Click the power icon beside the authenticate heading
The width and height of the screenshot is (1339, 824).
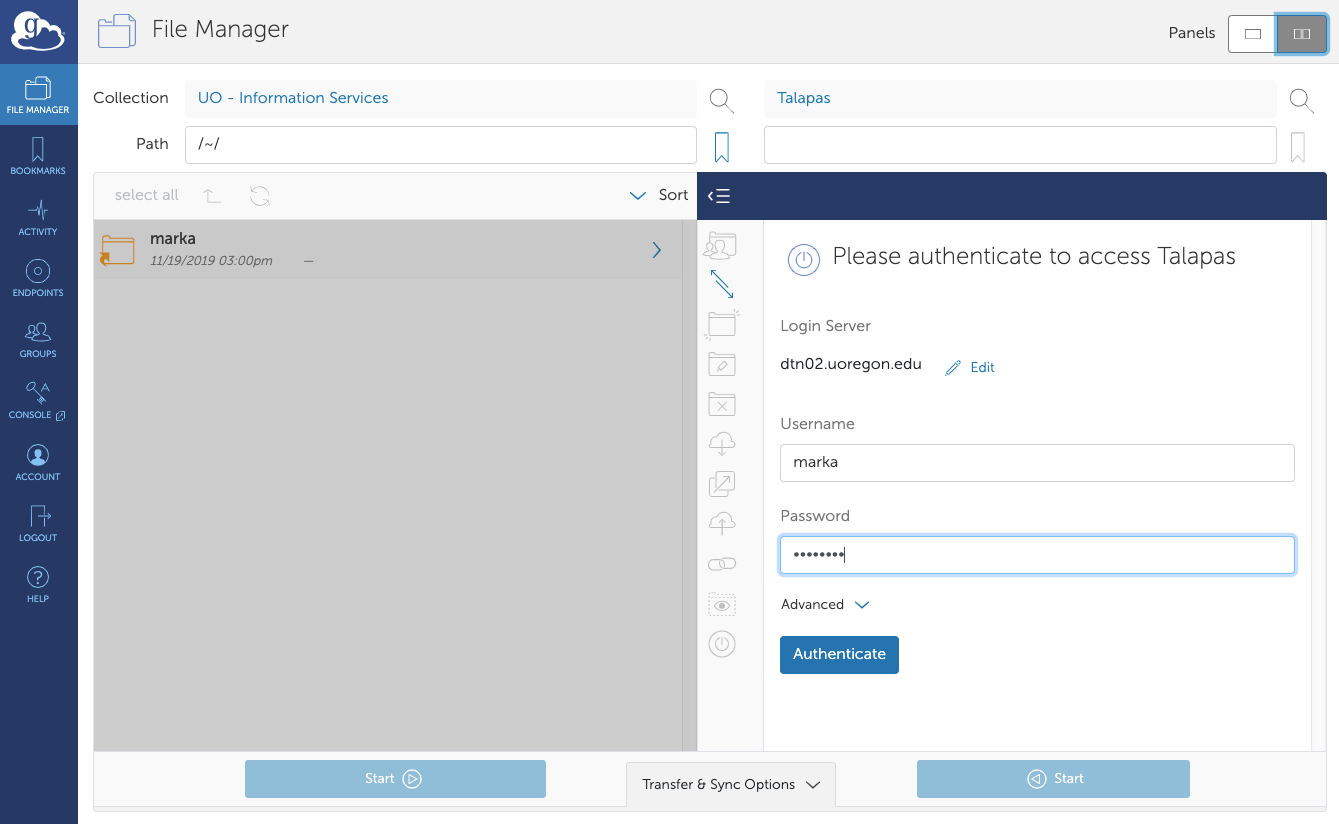tap(803, 260)
